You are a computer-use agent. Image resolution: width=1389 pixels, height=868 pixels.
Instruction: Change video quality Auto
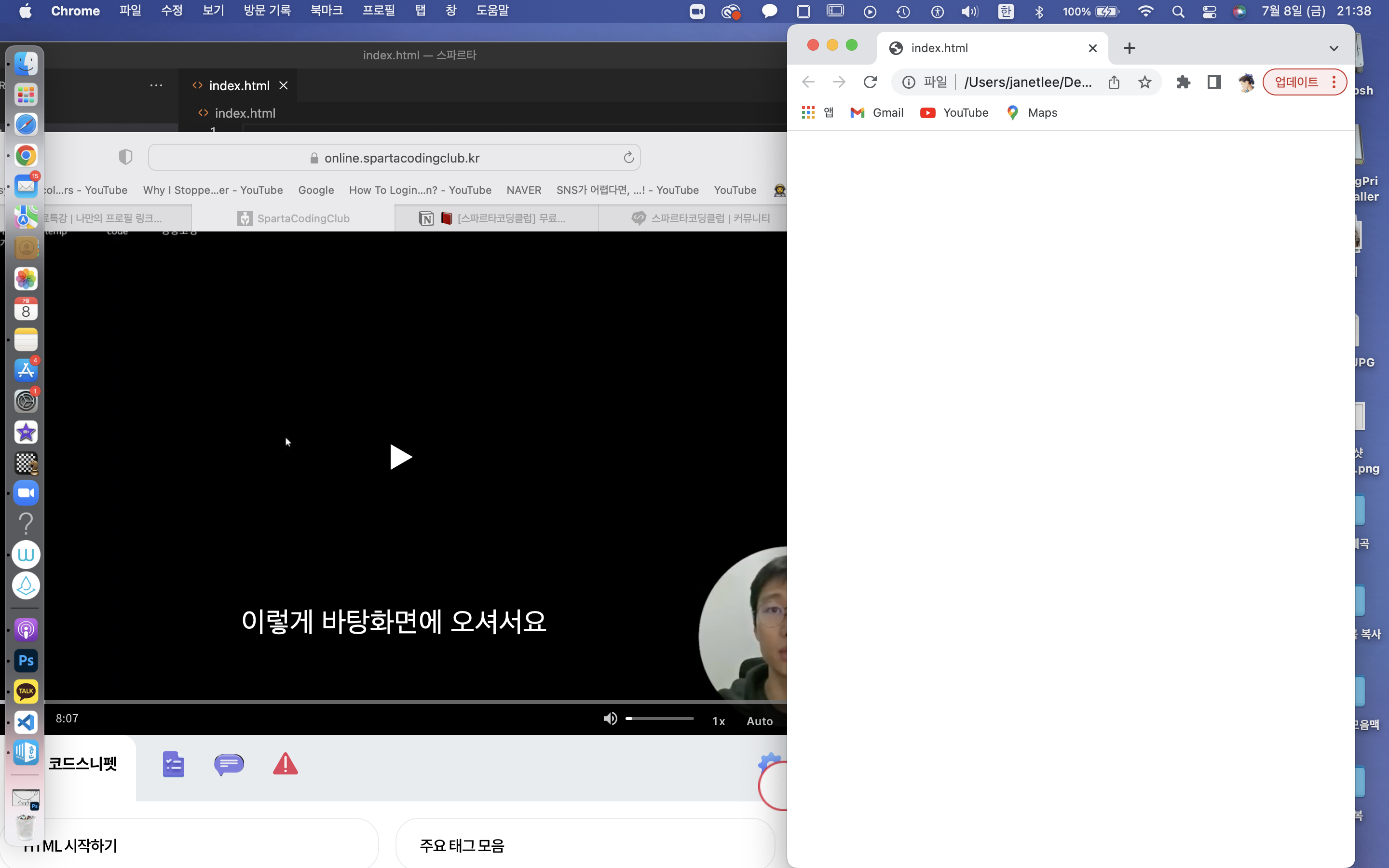click(x=759, y=721)
